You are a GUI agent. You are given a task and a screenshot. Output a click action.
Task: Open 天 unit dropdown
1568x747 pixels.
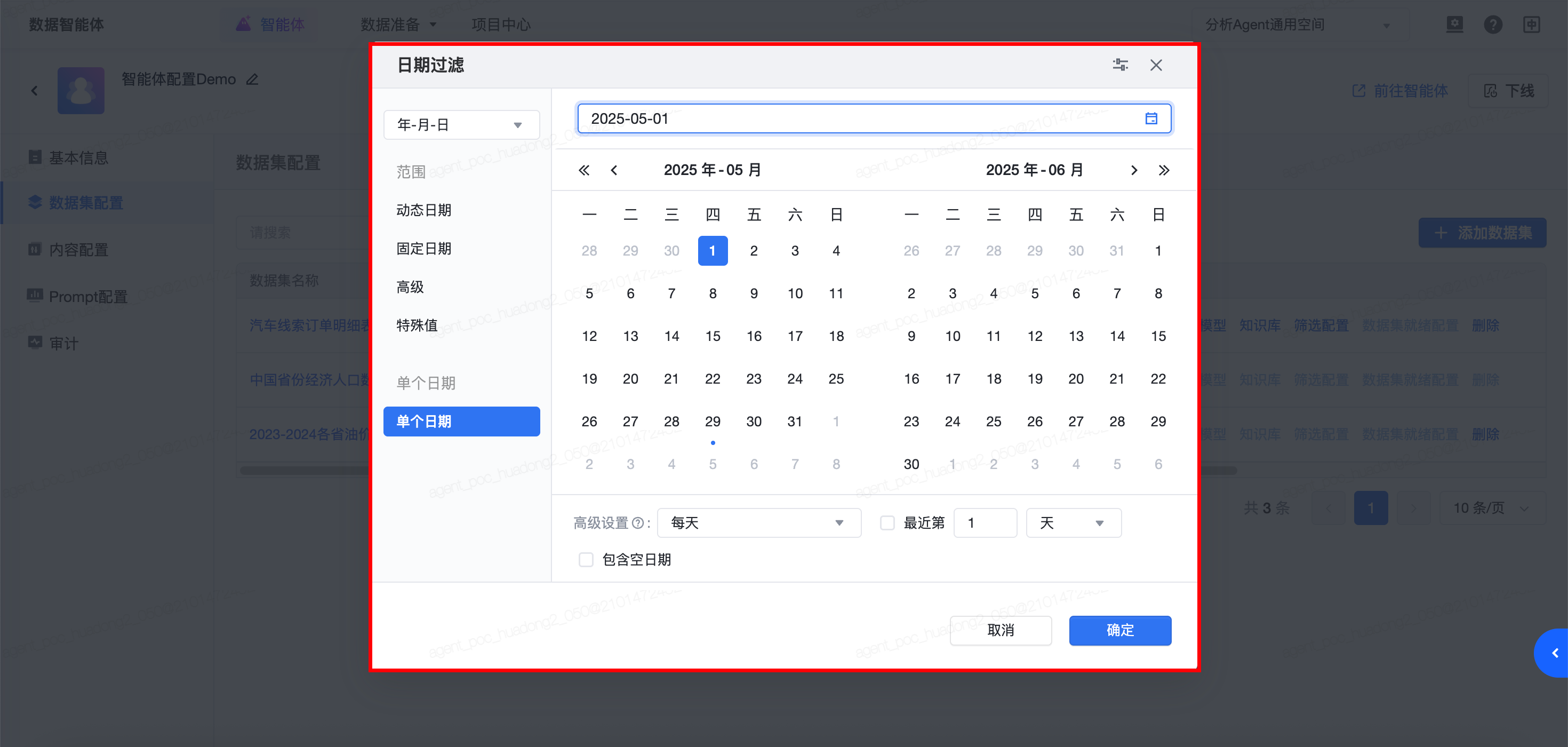(x=1074, y=523)
